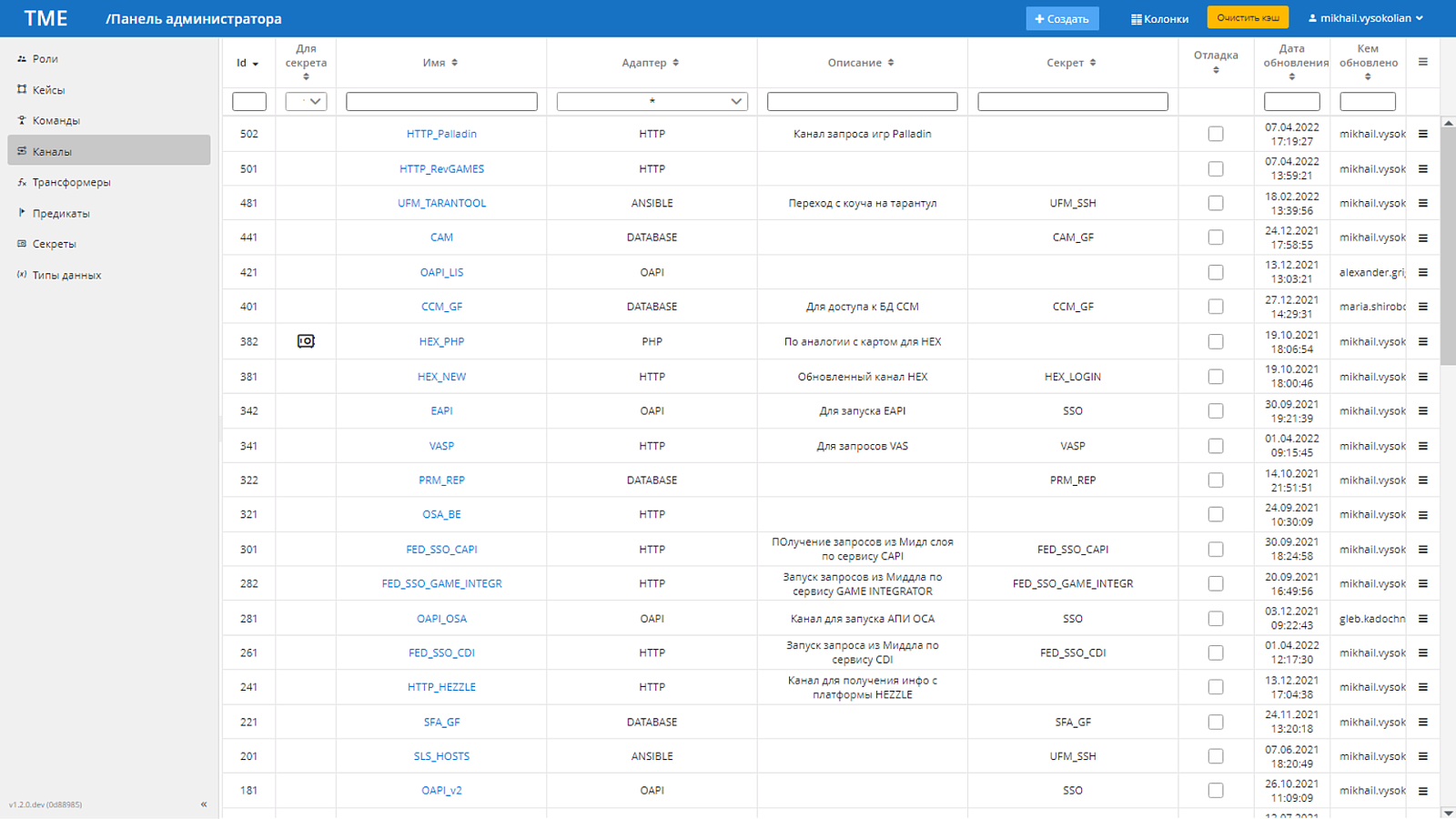Open Команды in sidebar

coord(109,120)
